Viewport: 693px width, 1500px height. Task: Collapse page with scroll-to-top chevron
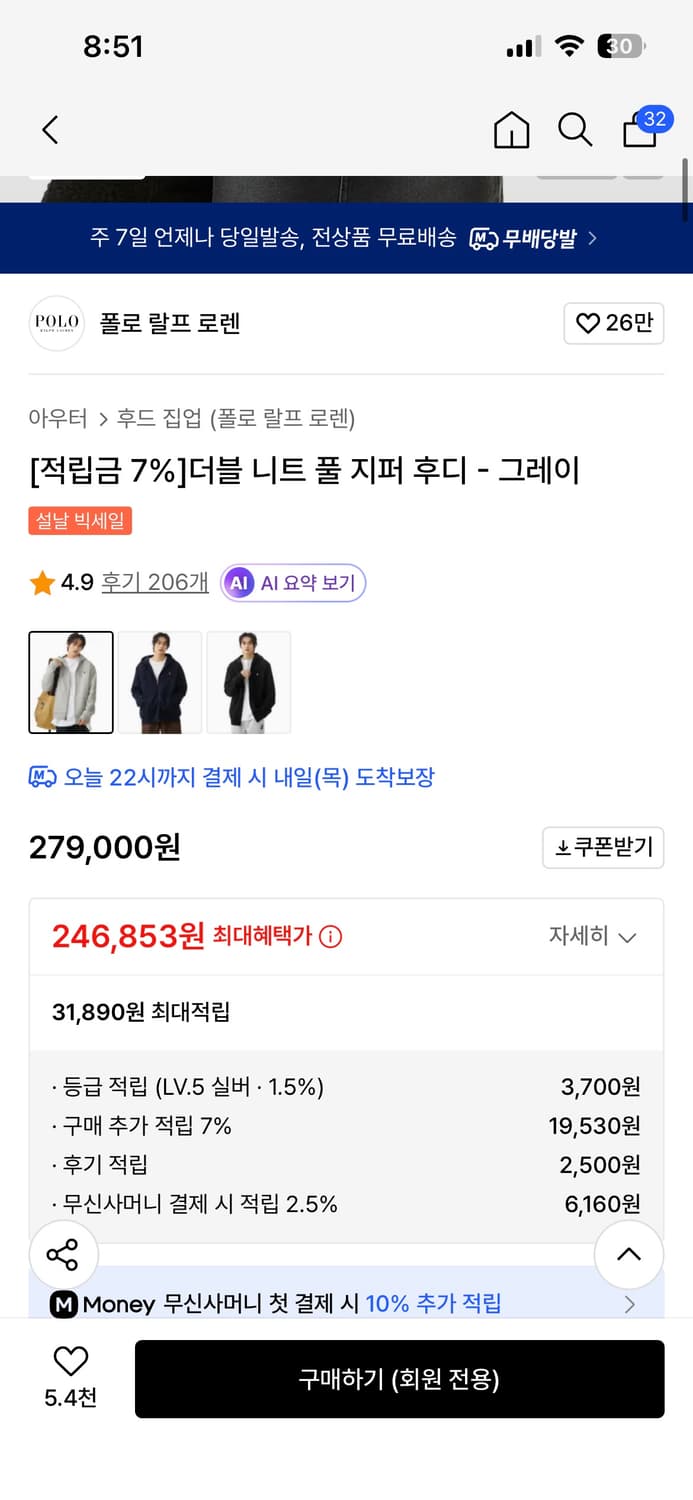tap(628, 1255)
